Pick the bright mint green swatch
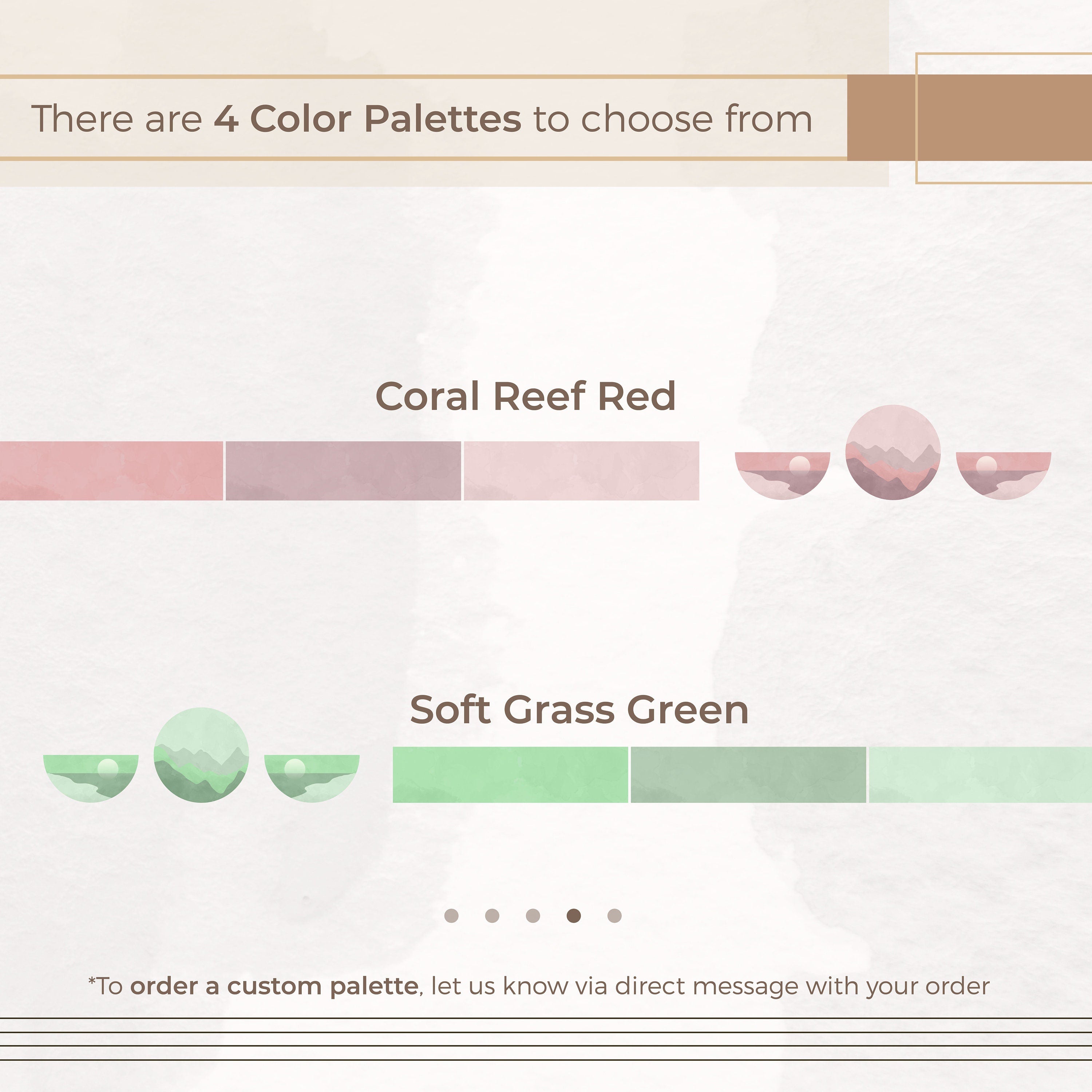 click(x=510, y=774)
